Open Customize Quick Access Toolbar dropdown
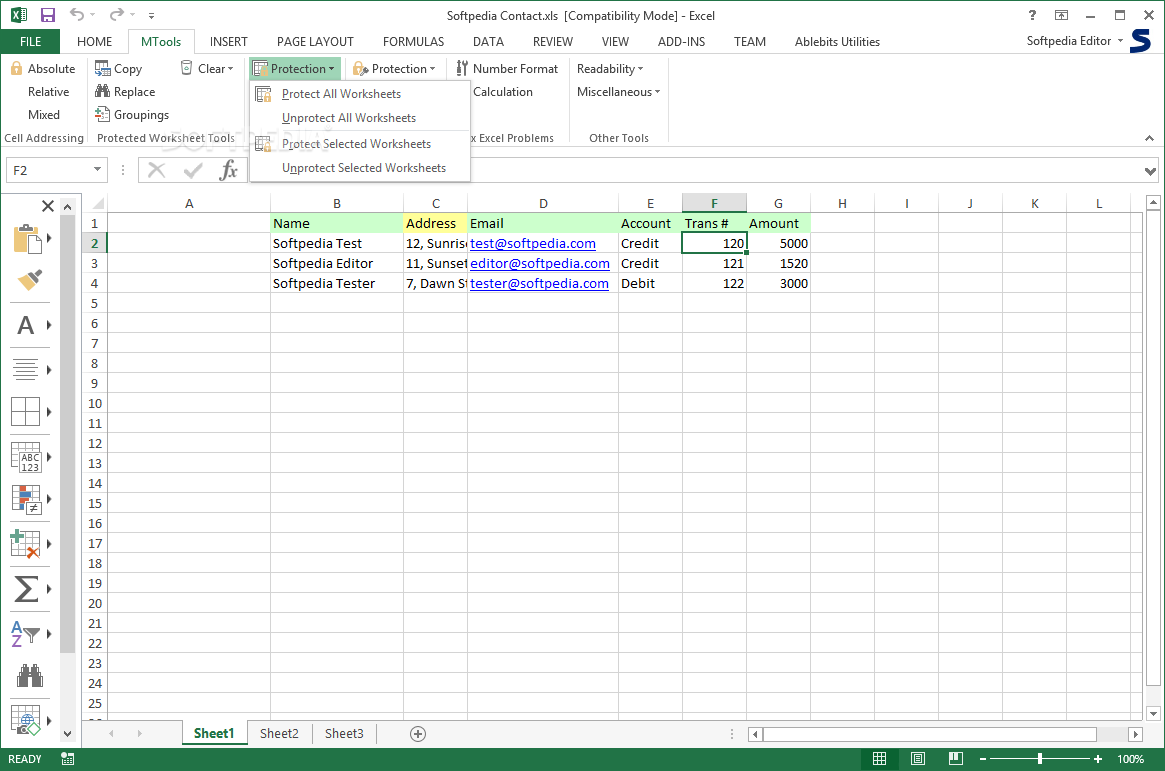The height and width of the screenshot is (771, 1165). click(152, 15)
